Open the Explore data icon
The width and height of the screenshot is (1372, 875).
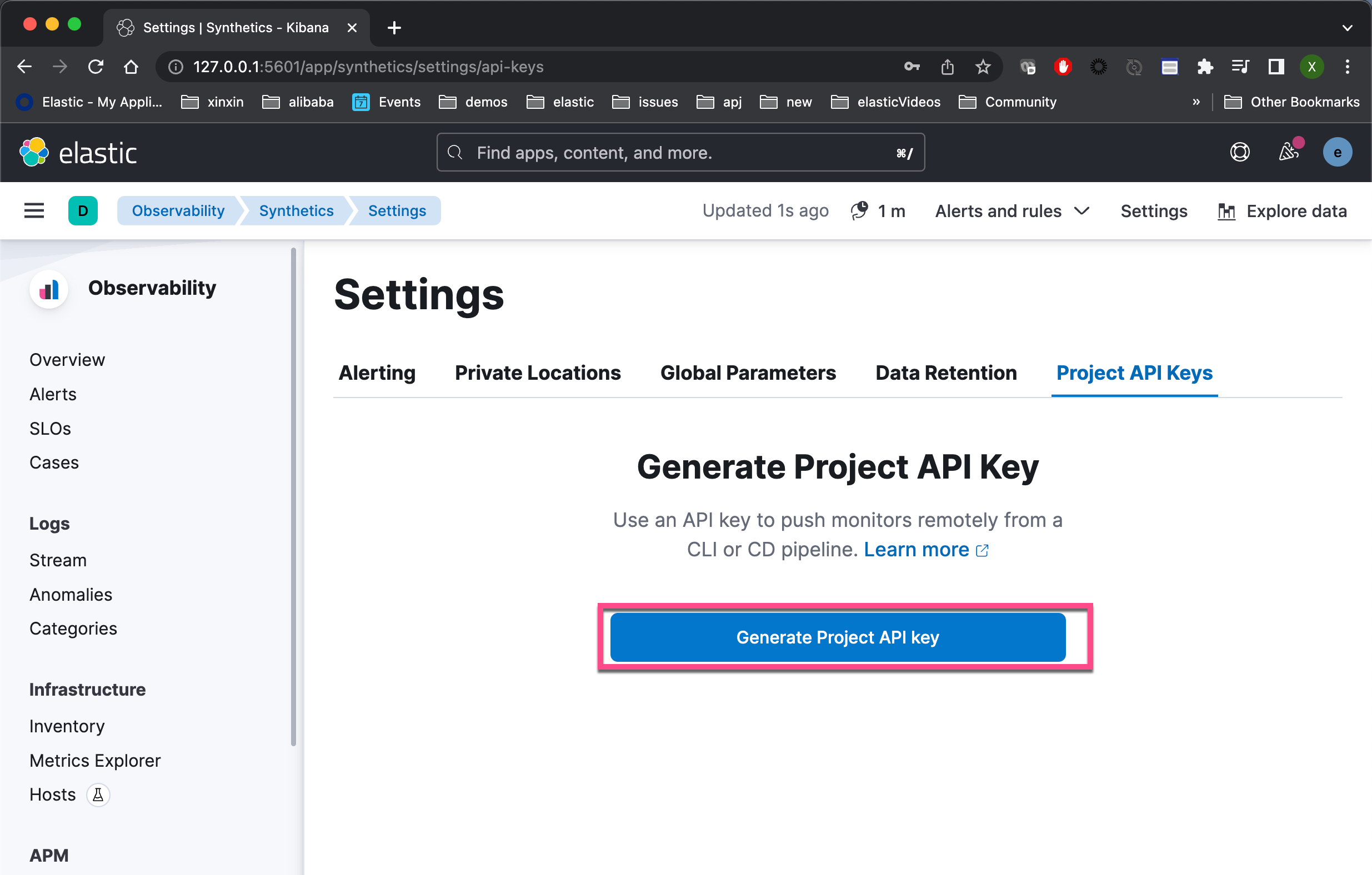pos(1226,212)
